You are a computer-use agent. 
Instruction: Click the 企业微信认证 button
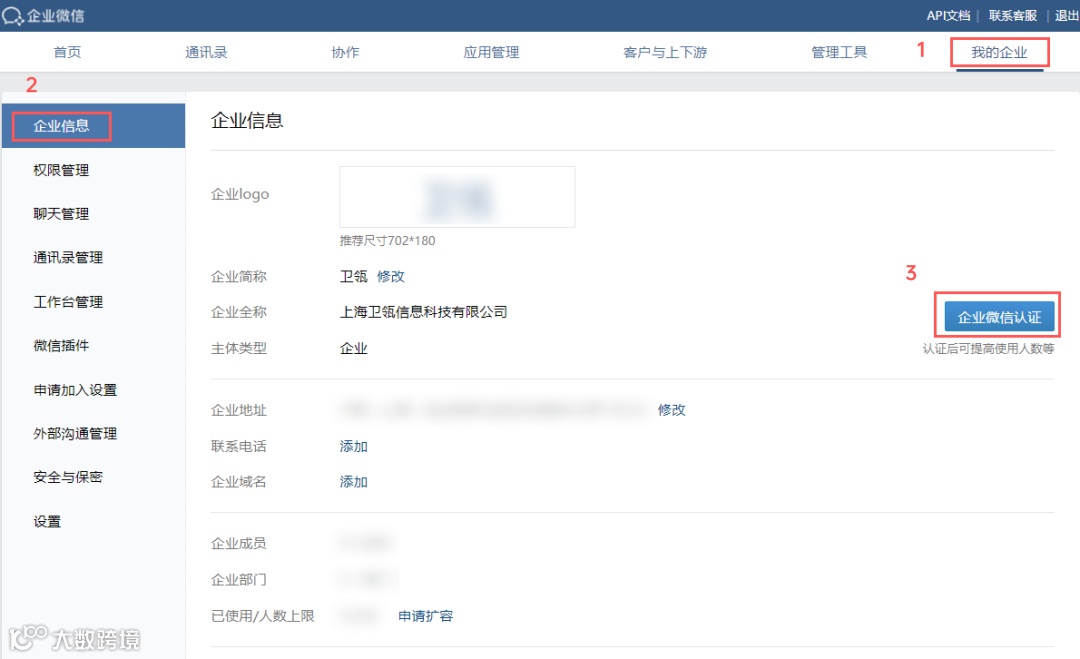click(999, 317)
